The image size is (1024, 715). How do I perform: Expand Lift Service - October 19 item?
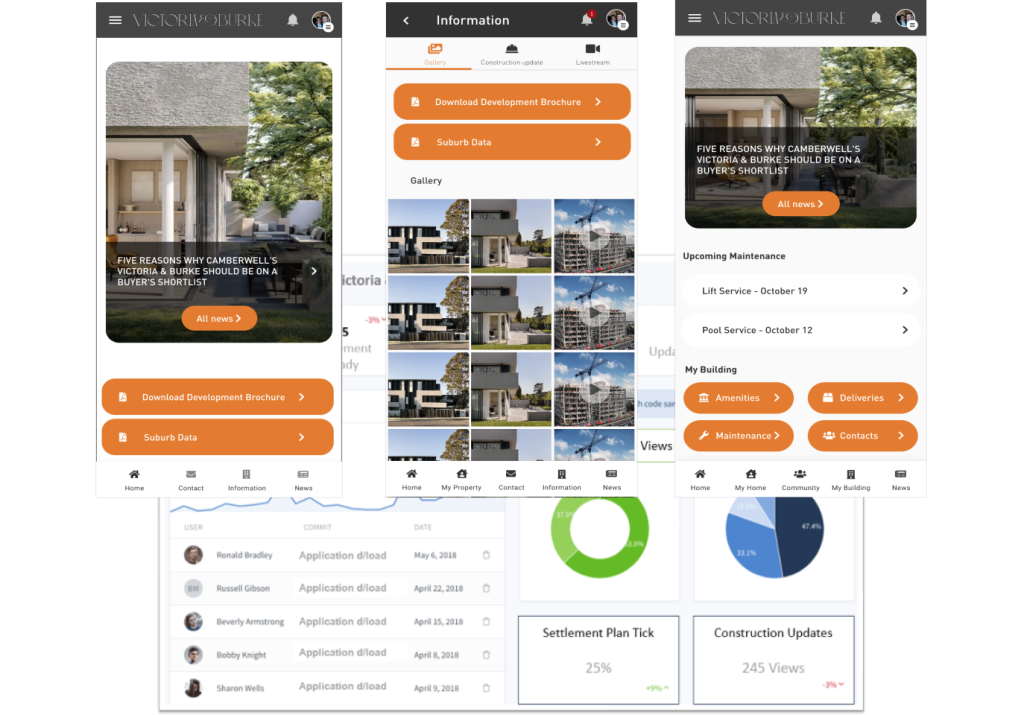coord(800,291)
